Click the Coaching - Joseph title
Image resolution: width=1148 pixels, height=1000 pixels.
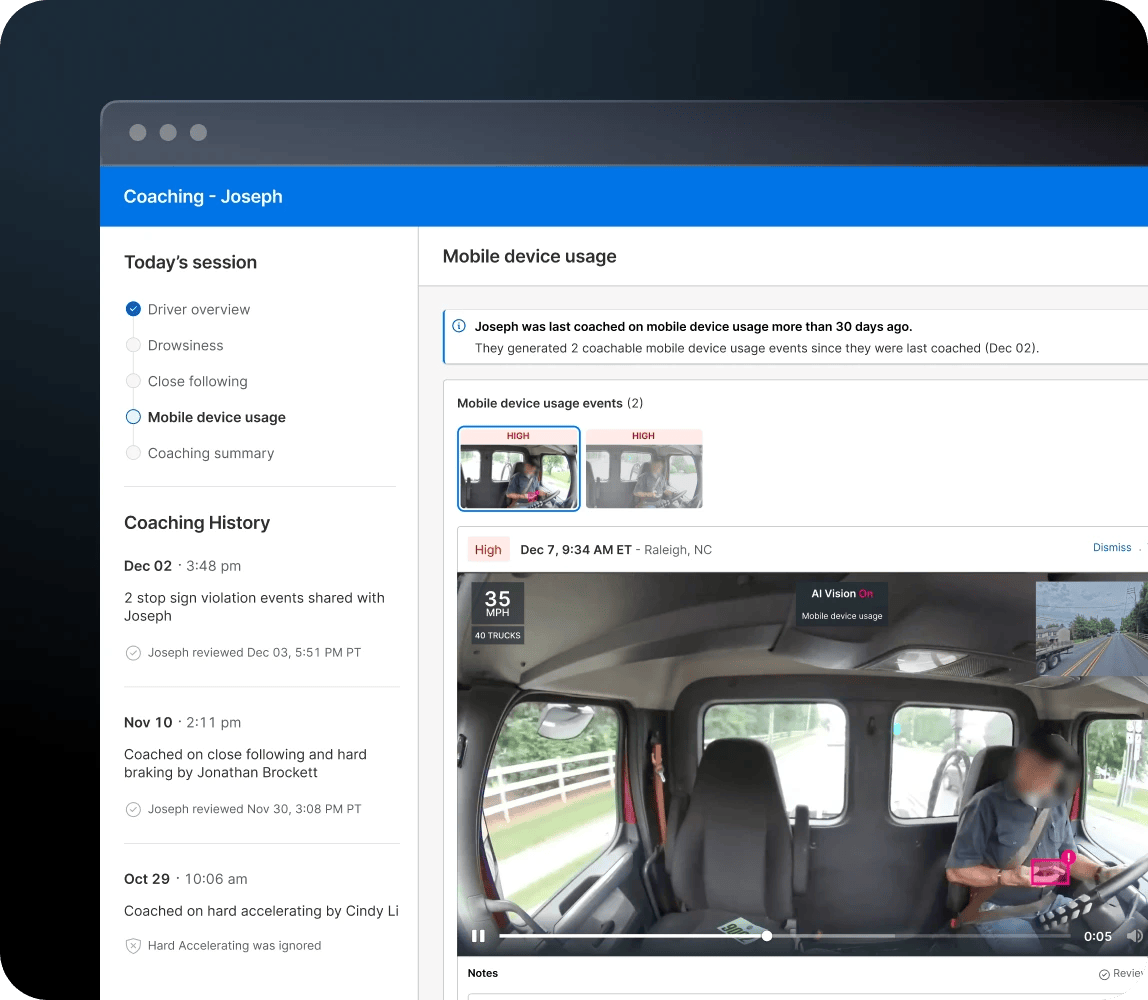point(203,196)
